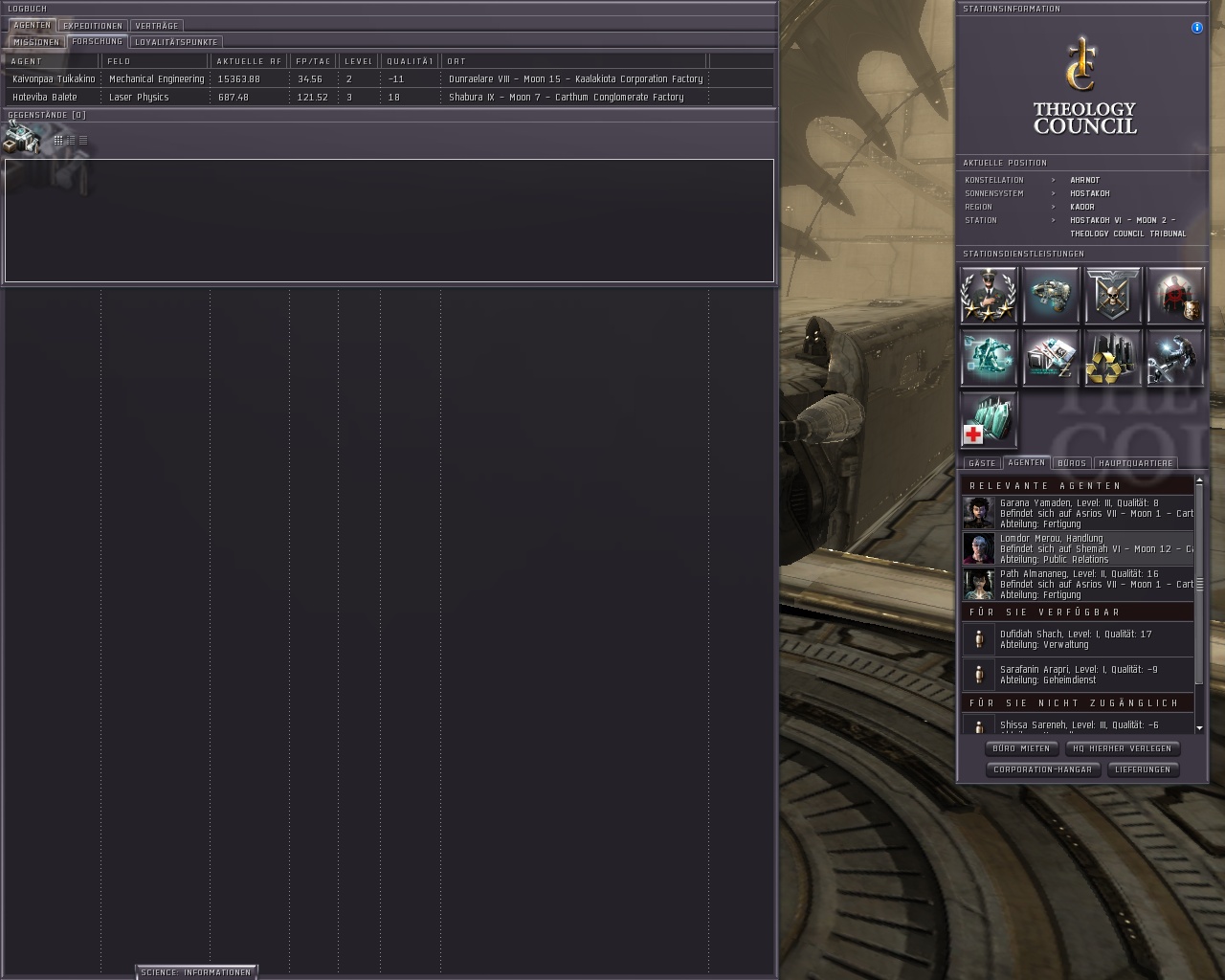Click the Büro mieten button
The height and width of the screenshot is (980, 1225).
[x=1021, y=748]
